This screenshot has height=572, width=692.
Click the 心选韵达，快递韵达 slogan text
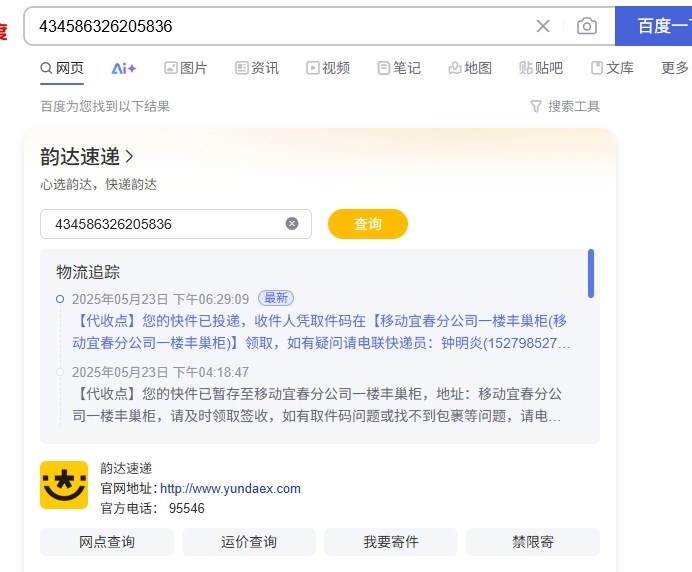(98, 184)
